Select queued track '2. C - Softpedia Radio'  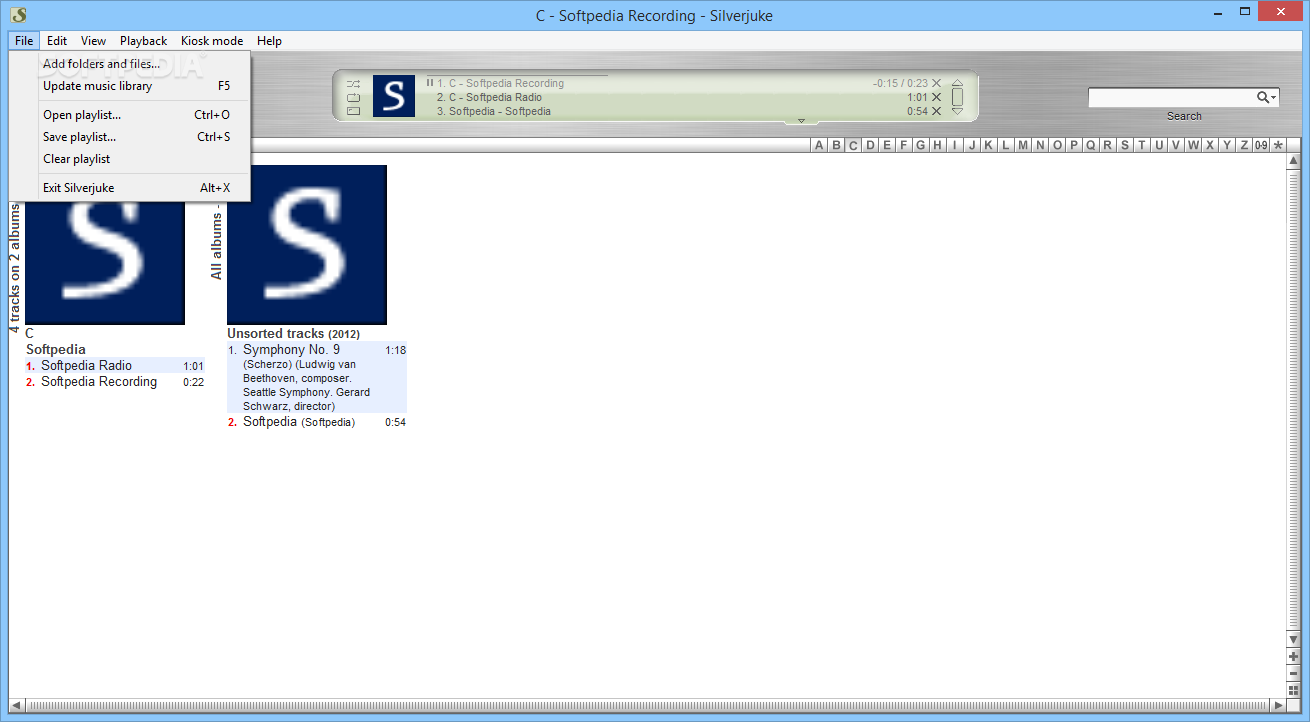coord(489,98)
